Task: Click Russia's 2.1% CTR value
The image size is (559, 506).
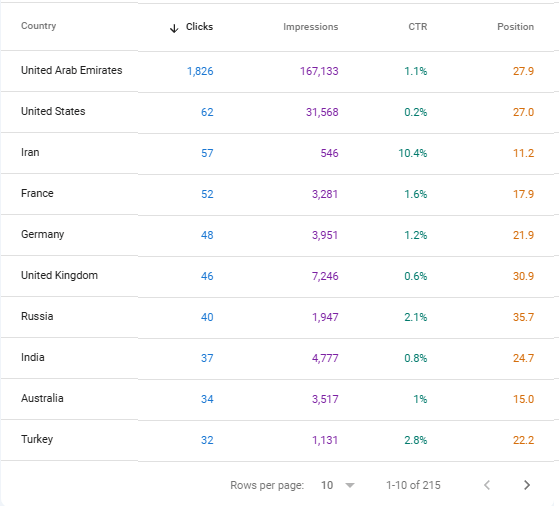Action: coord(416,317)
